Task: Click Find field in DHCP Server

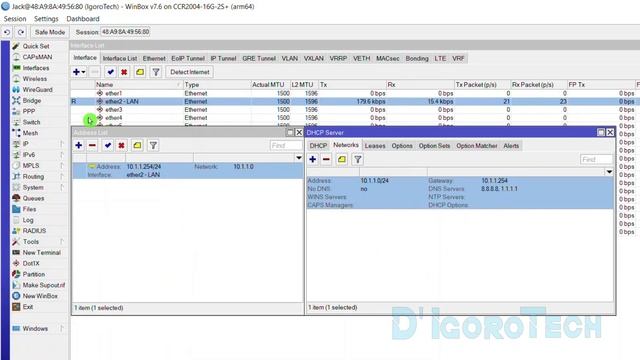Action: pyautogui.click(x=596, y=160)
